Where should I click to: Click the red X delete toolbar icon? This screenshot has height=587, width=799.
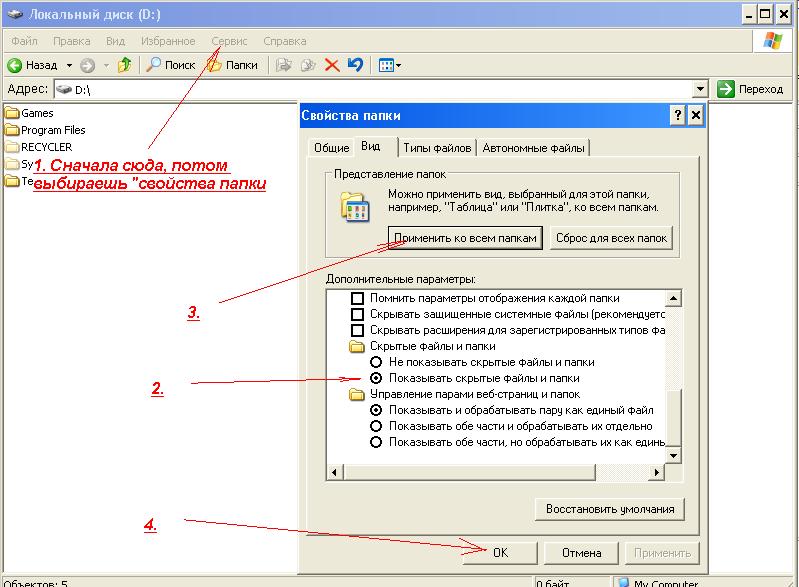click(x=332, y=65)
